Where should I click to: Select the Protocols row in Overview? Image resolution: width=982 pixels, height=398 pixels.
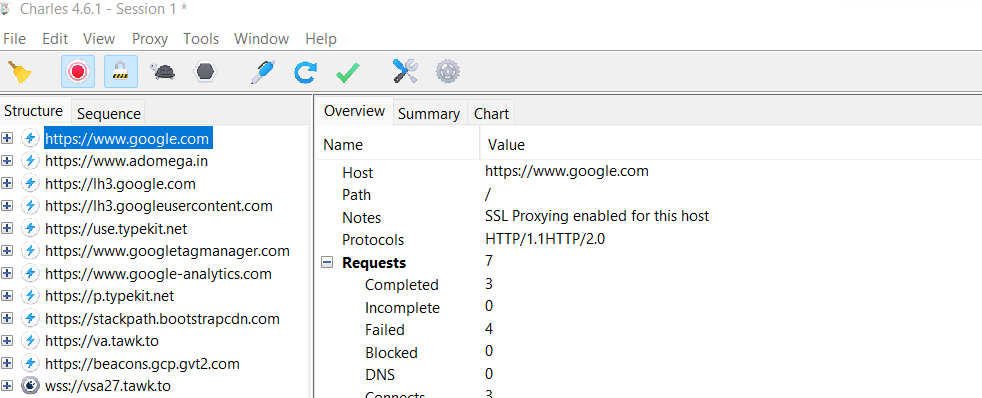pos(649,240)
